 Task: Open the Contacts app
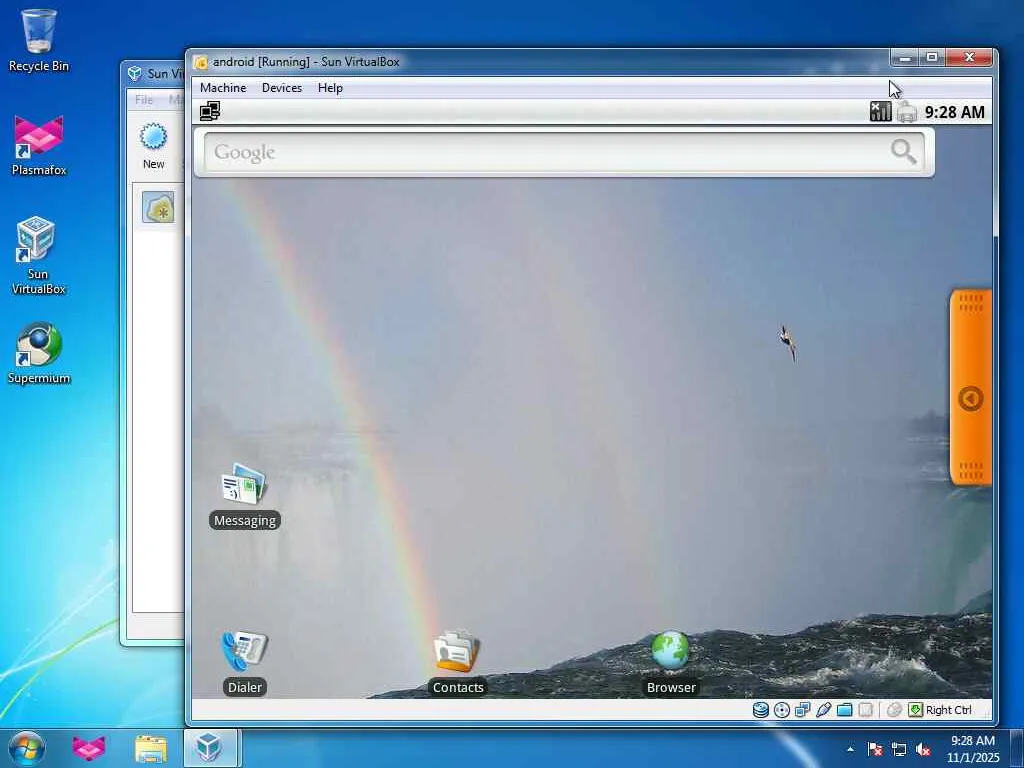[x=457, y=663]
